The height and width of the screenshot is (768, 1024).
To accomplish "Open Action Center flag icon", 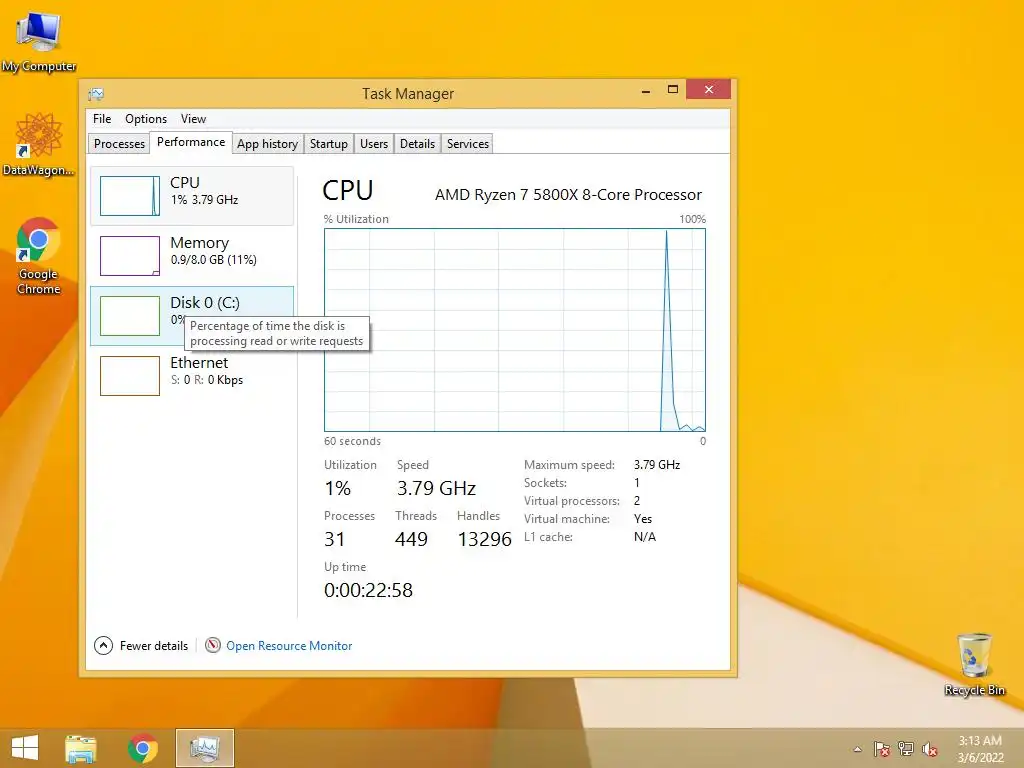I will [881, 749].
